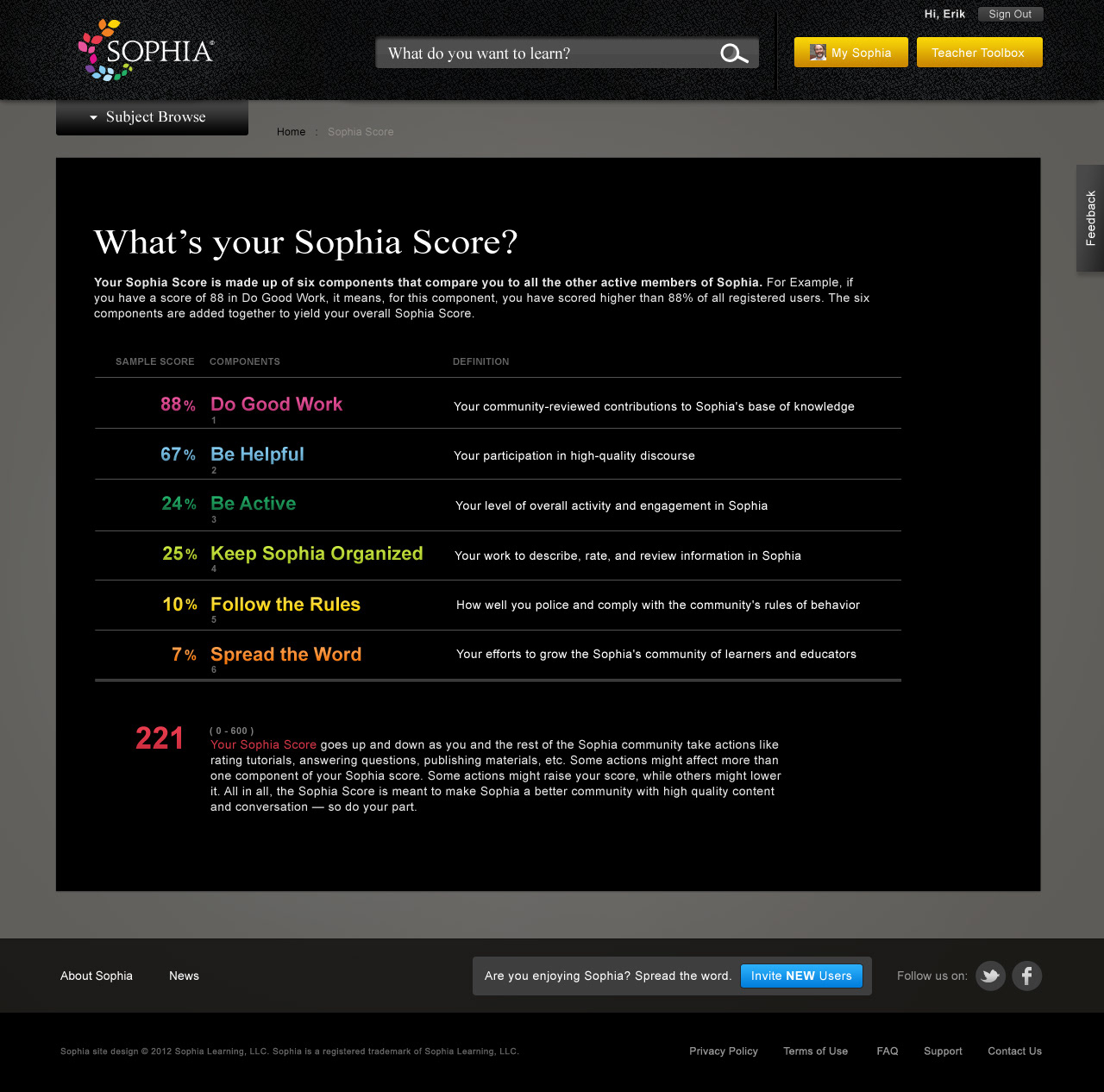Open the Feedback side tab
Screen dimensions: 1104x1092
[1090, 218]
